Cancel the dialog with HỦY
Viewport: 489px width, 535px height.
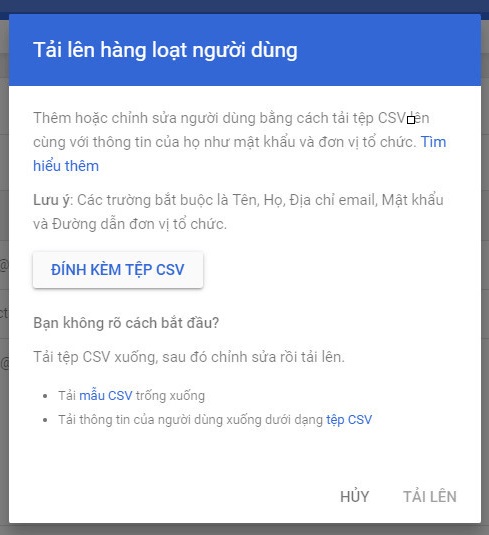click(355, 496)
